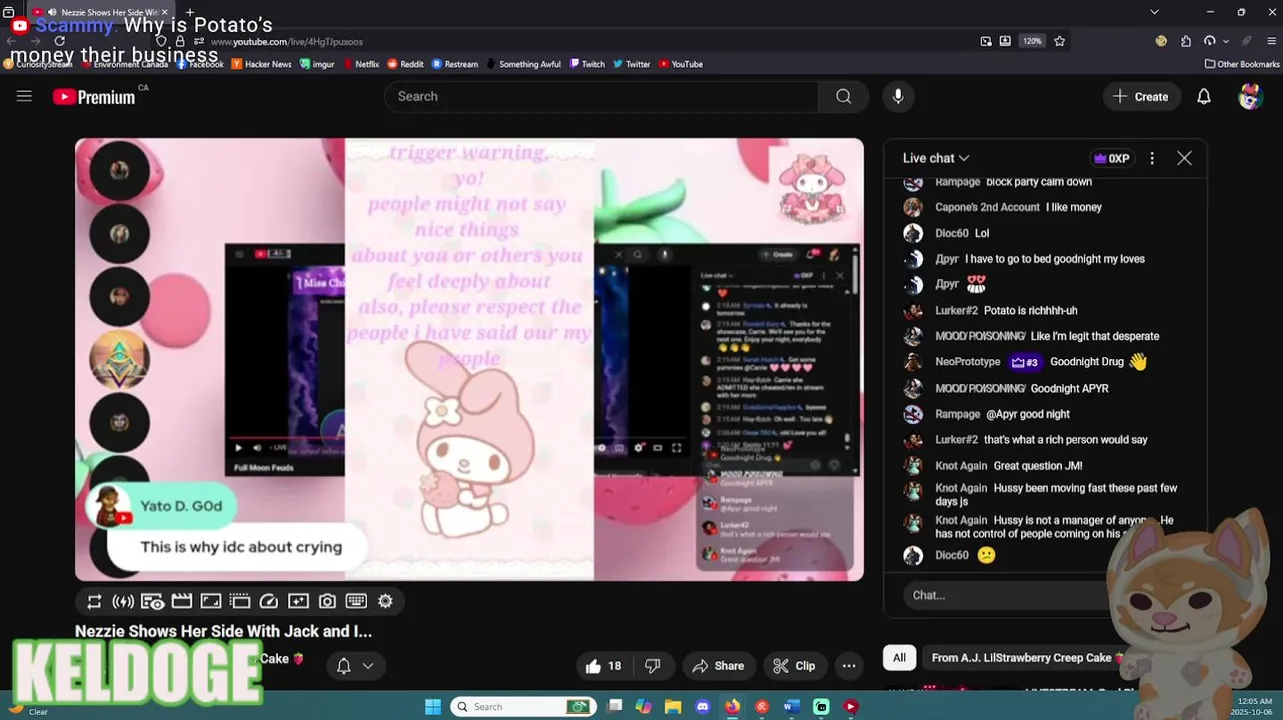This screenshot has height=720, width=1283.
Task: Click the search magnifier button
Action: click(x=844, y=96)
